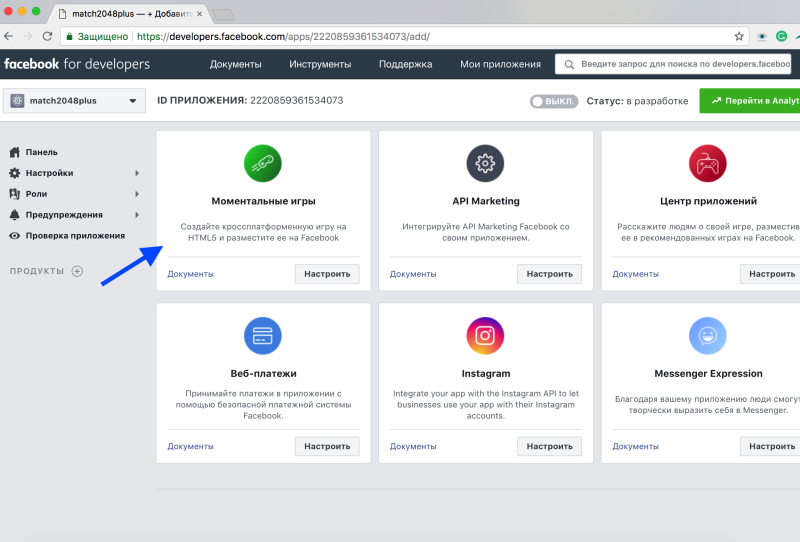This screenshot has height=542, width=800.
Task: Click the Instagram camera icon
Action: (x=485, y=336)
